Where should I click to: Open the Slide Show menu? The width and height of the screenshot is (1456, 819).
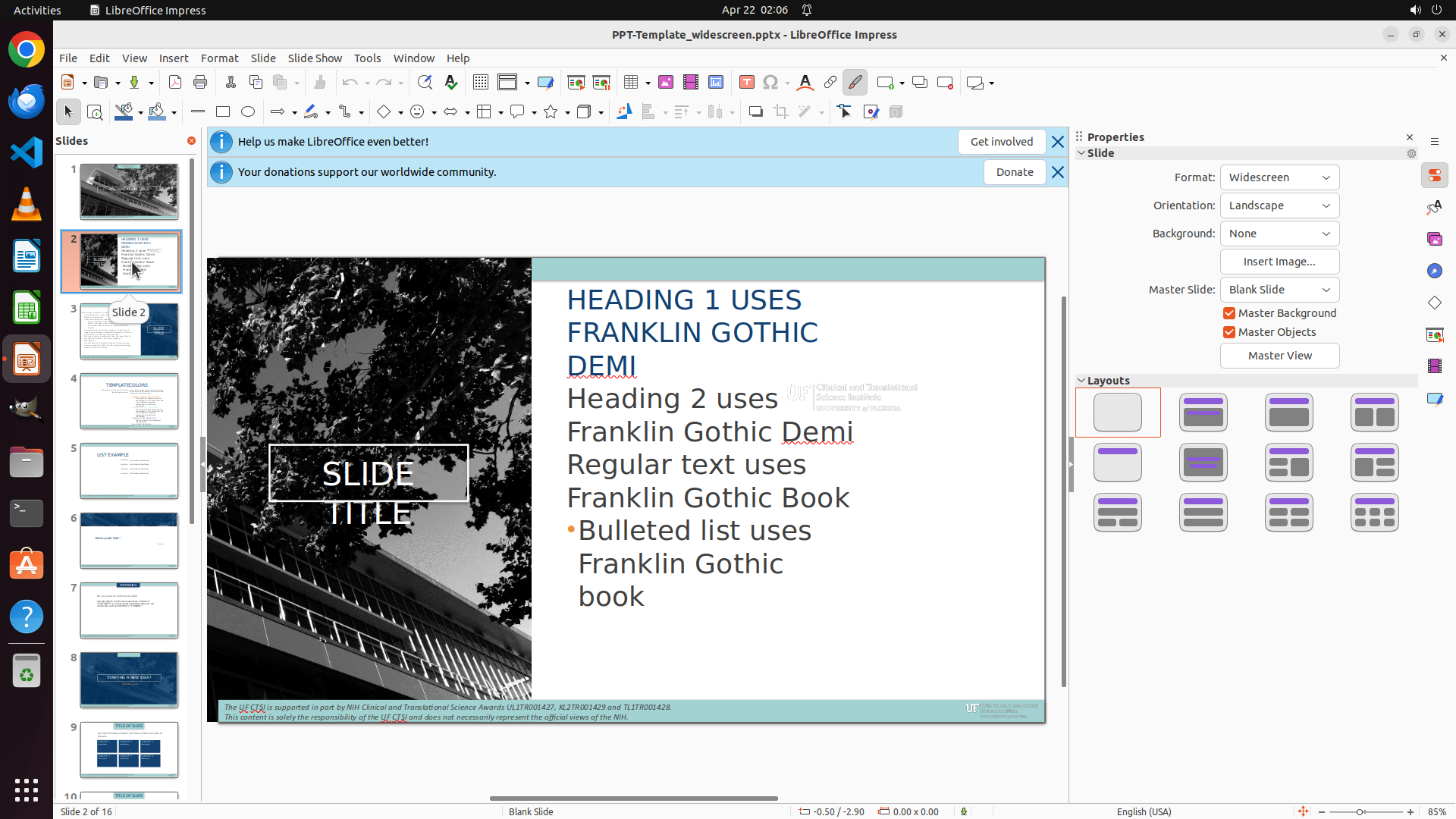tap(315, 58)
